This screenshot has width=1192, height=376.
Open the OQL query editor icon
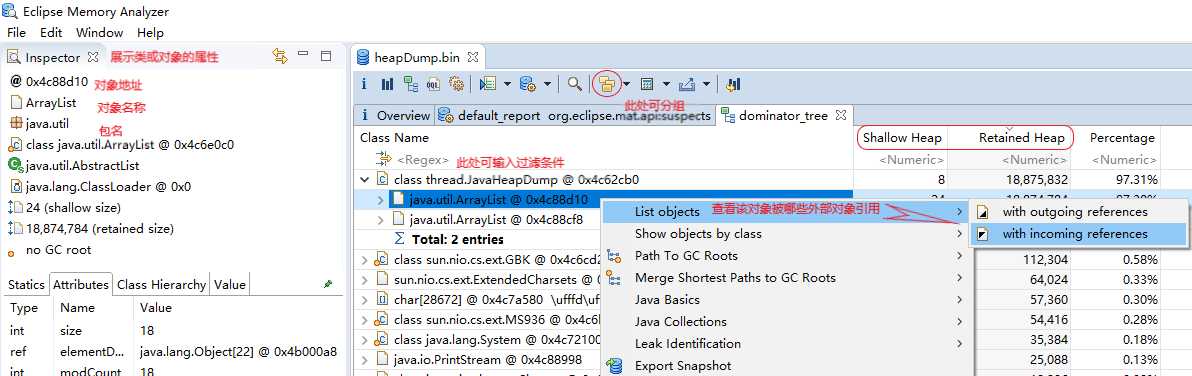[x=433, y=84]
